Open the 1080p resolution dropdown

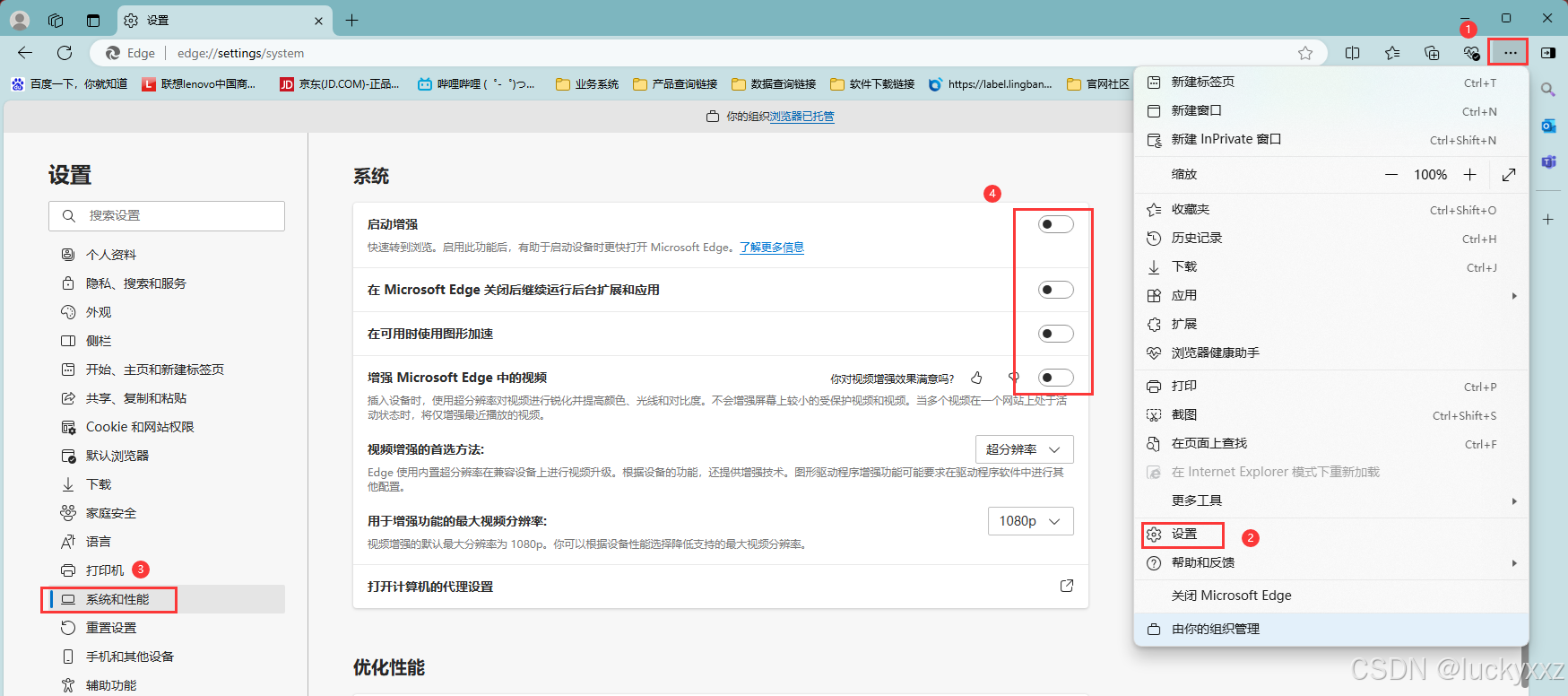pos(1030,521)
